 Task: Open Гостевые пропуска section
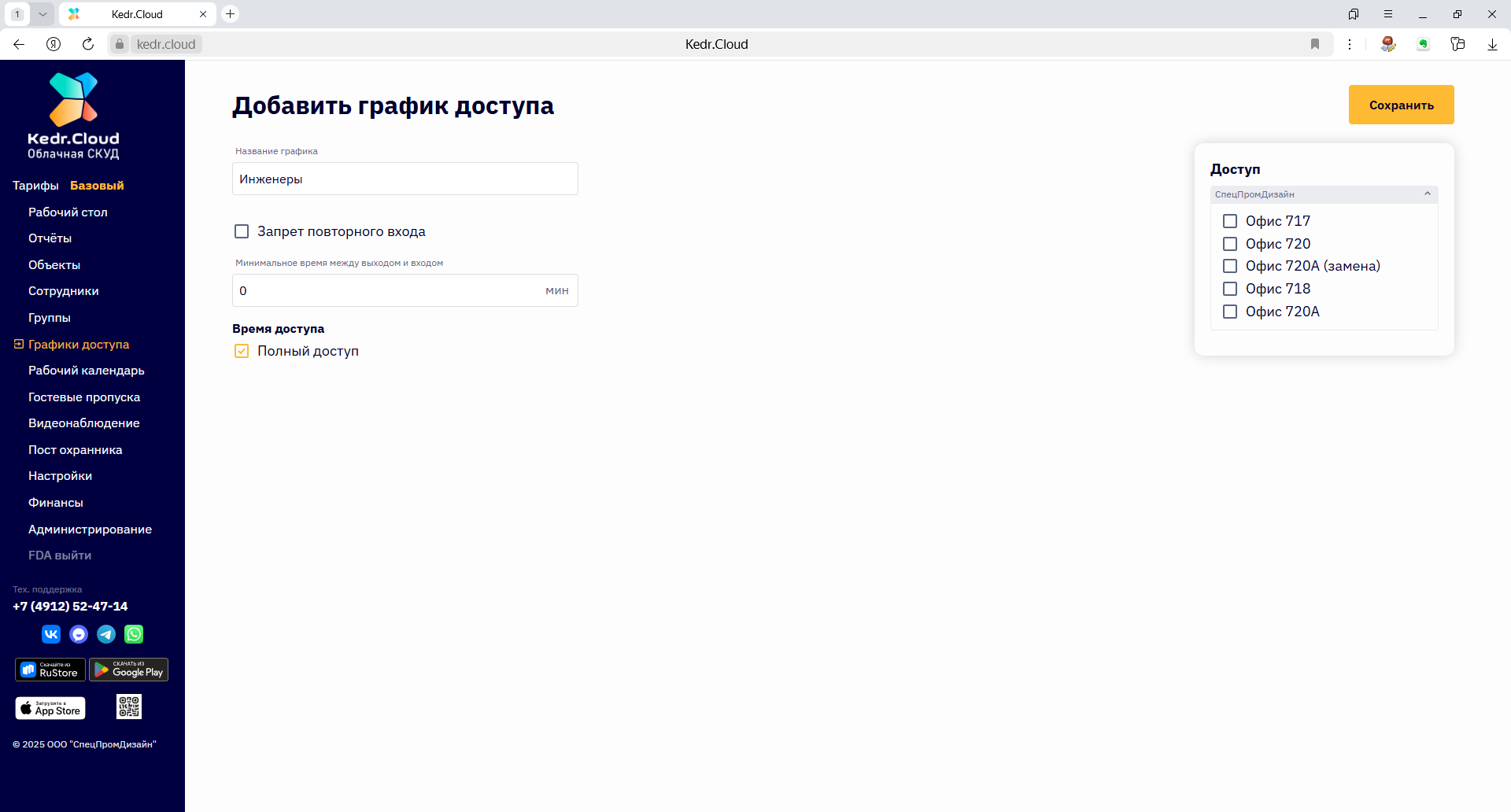[x=84, y=397]
